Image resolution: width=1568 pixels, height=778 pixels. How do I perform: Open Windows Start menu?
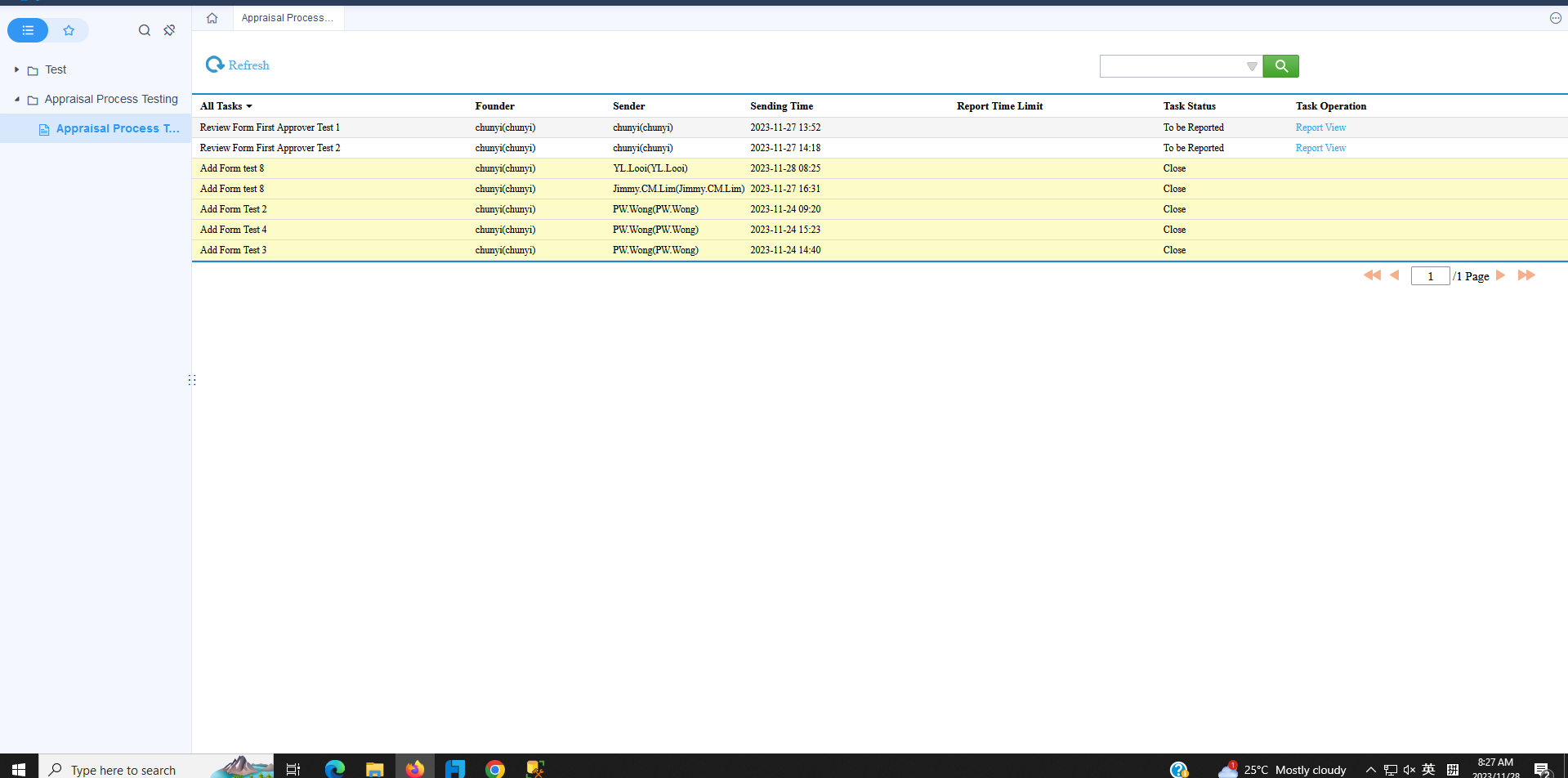click(18, 769)
